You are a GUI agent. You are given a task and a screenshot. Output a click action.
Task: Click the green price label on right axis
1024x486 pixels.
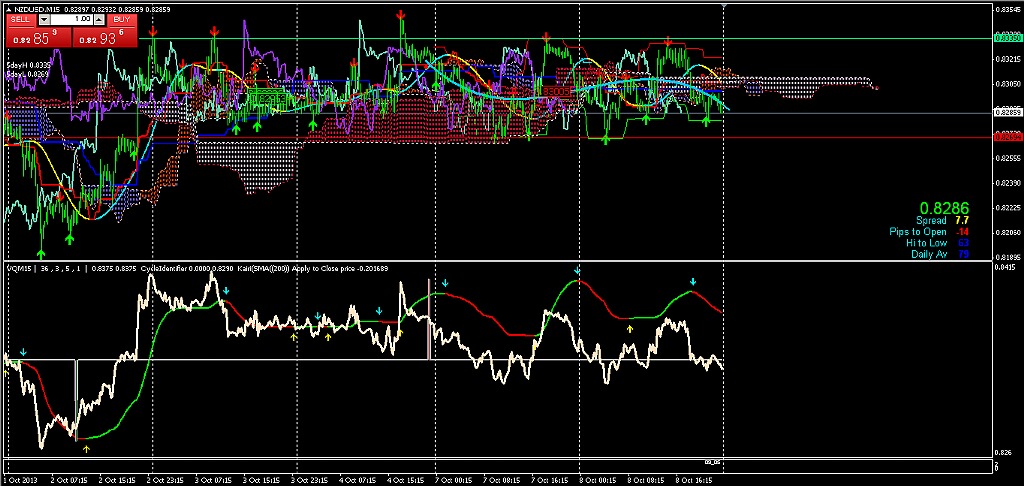(x=1007, y=37)
